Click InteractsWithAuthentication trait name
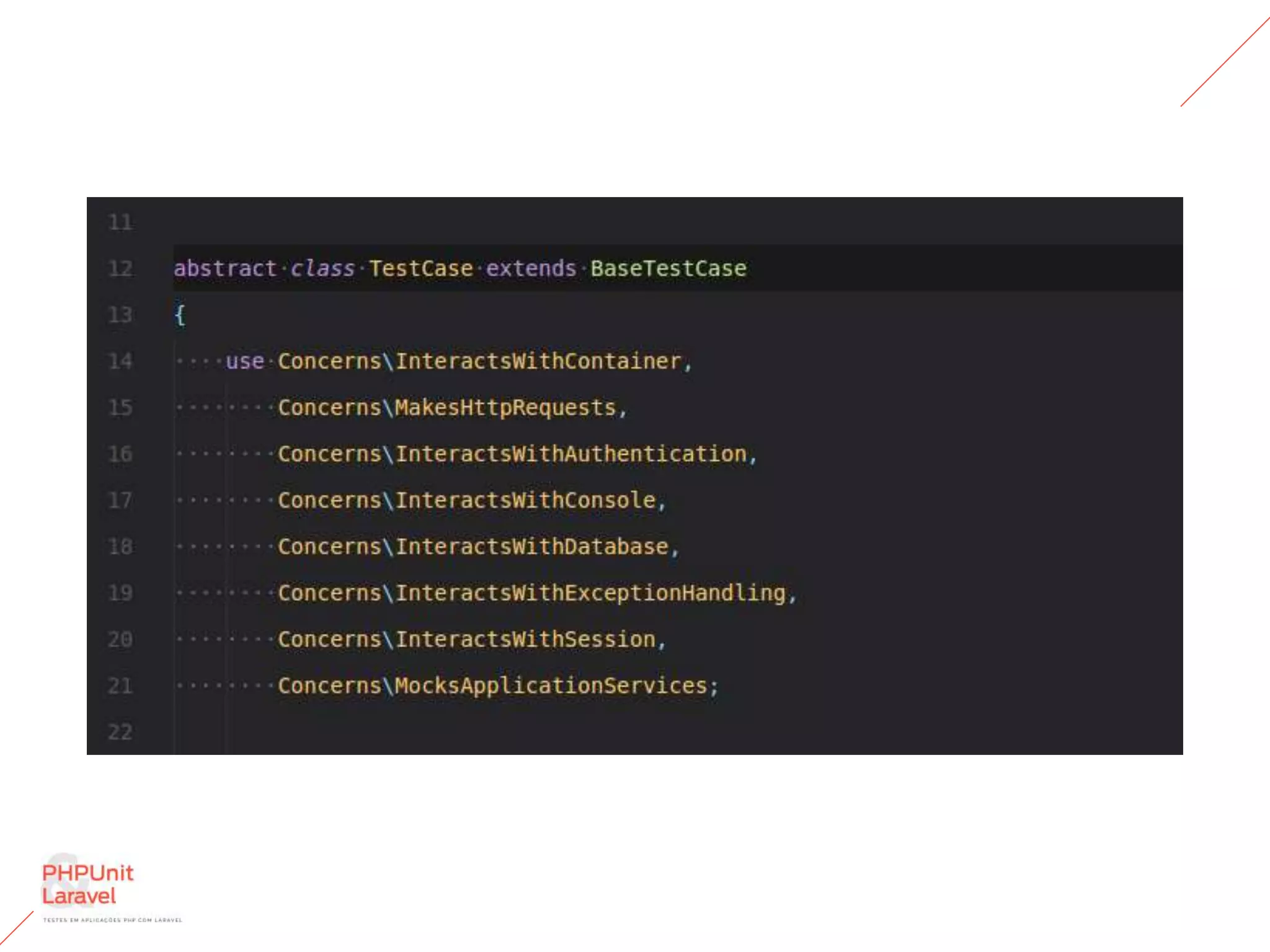1270x952 pixels. point(571,454)
